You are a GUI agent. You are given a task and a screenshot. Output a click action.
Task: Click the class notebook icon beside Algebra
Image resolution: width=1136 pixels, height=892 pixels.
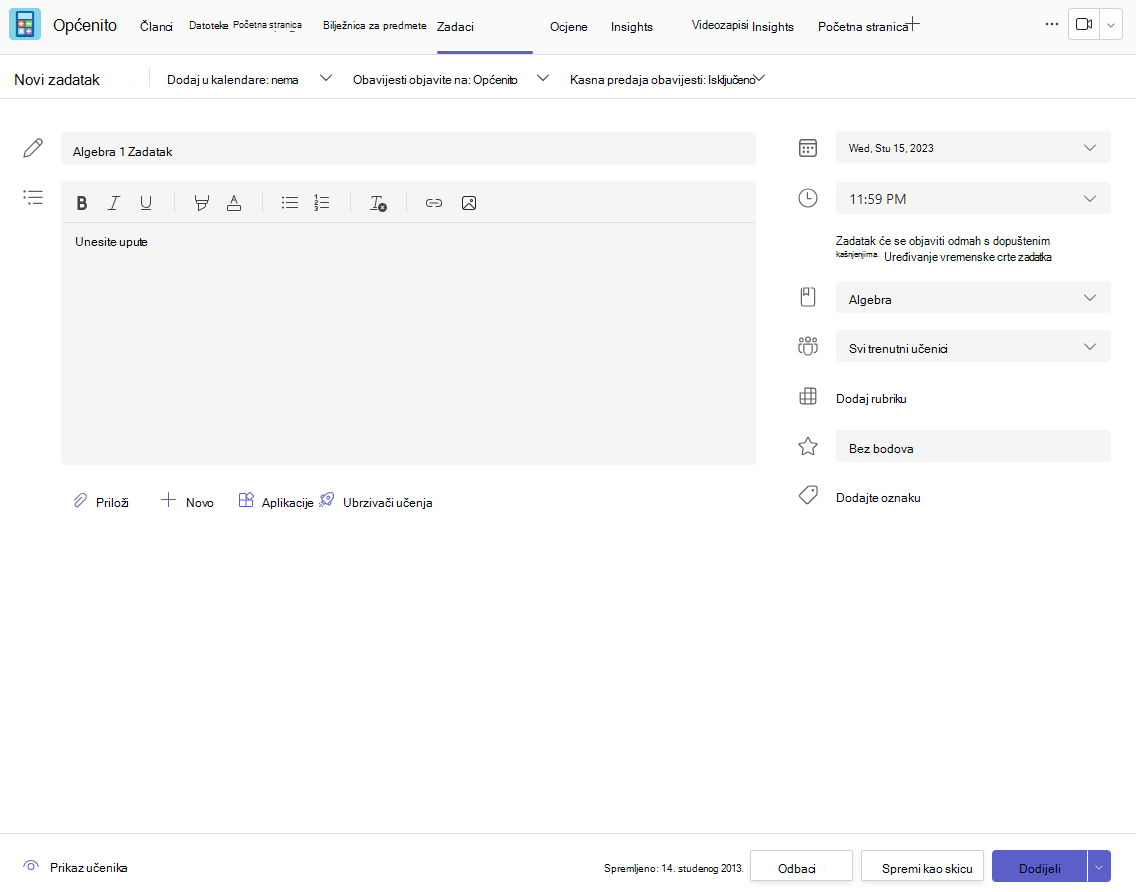pos(808,297)
